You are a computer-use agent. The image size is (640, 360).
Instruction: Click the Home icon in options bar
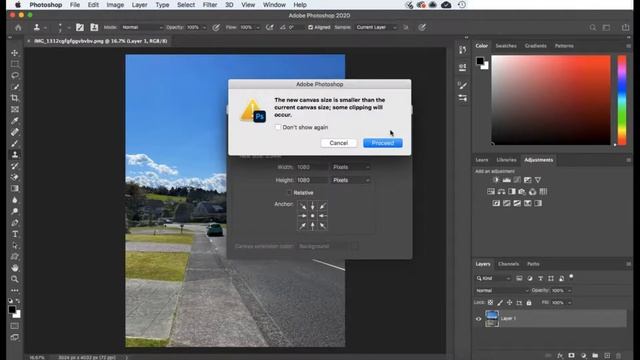[18, 27]
